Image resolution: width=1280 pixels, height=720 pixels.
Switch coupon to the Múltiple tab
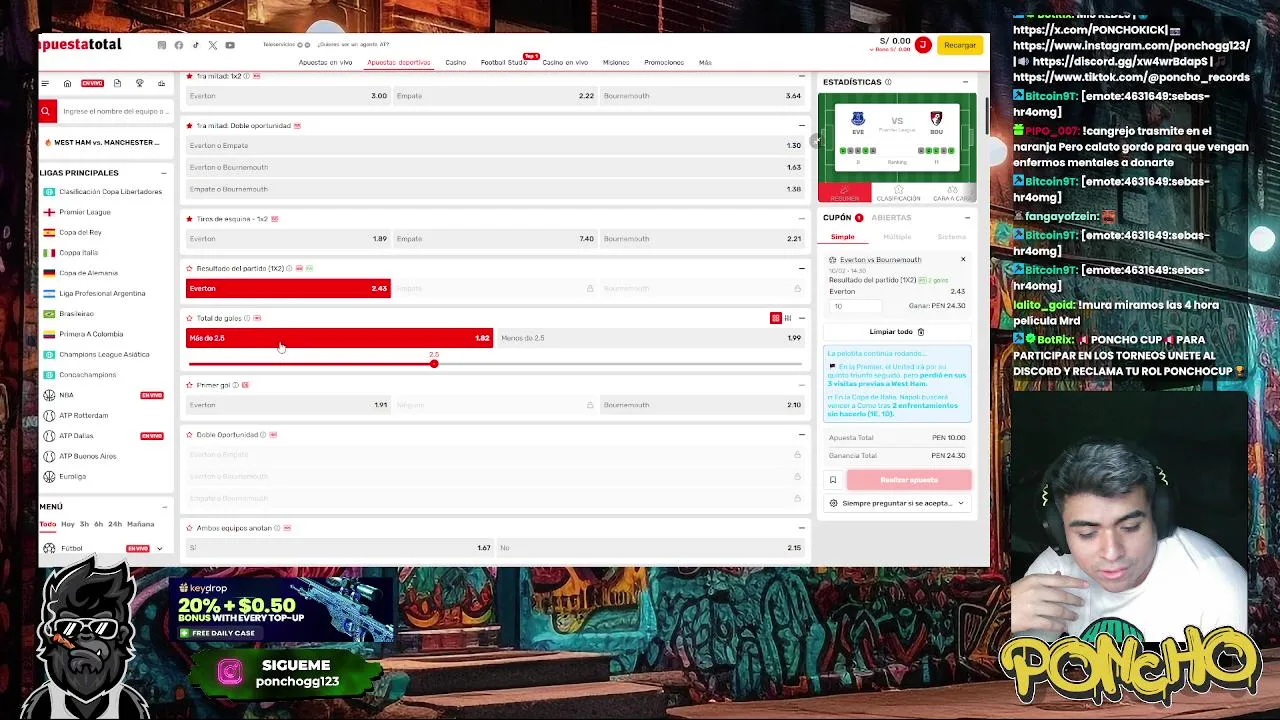pyautogui.click(x=897, y=237)
